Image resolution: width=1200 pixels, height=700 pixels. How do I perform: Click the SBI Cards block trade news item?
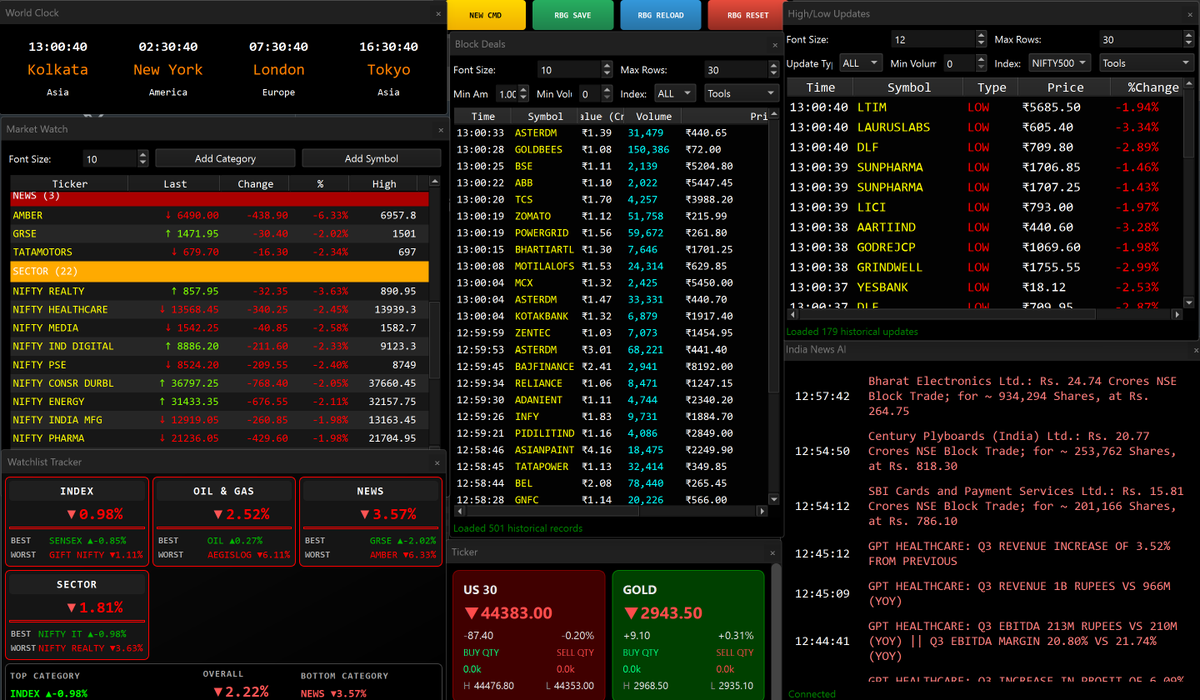pyautogui.click(x=985, y=506)
